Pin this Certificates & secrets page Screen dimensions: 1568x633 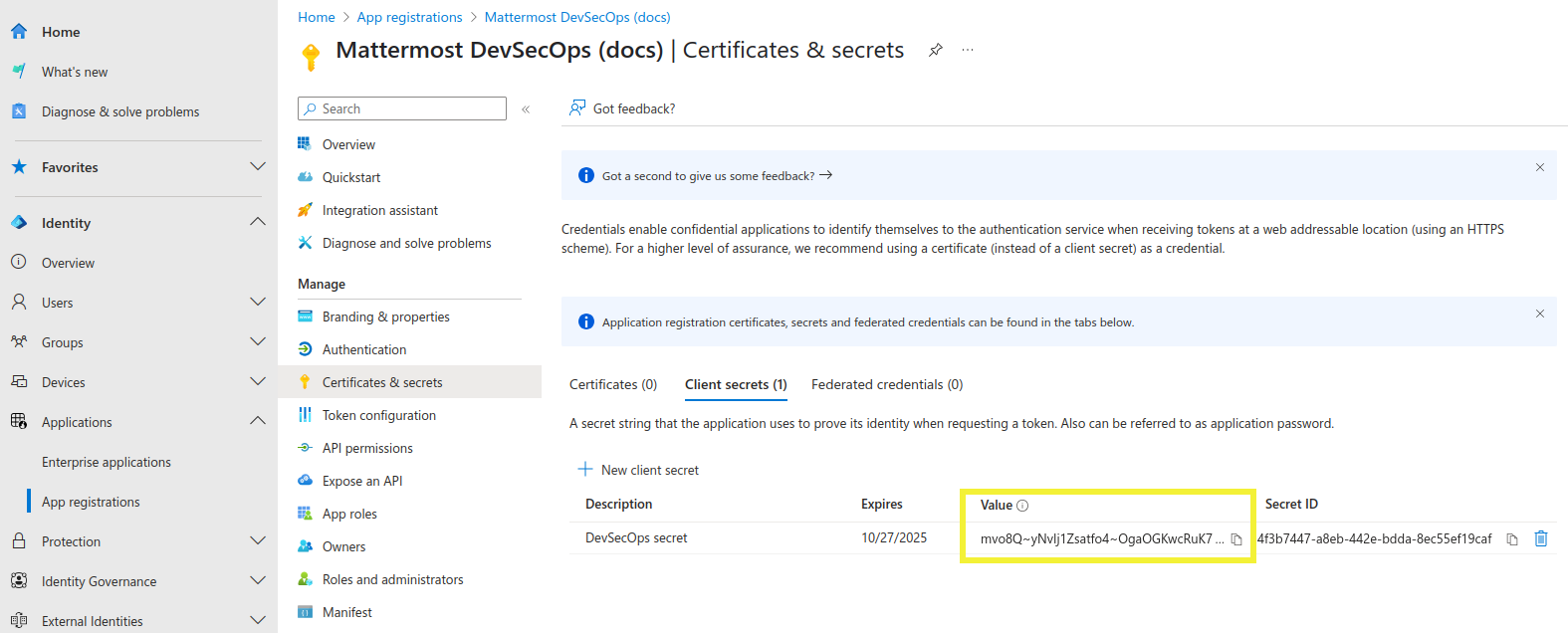click(x=936, y=51)
